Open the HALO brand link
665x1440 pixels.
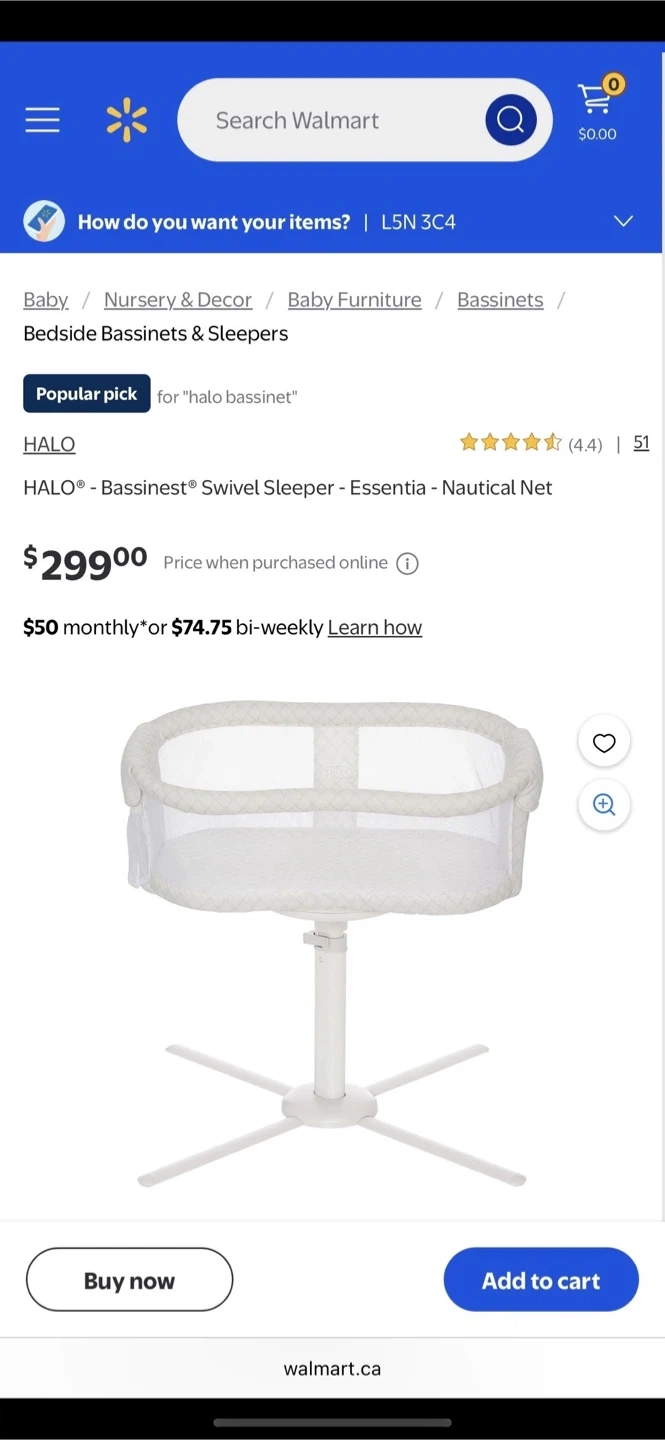pos(49,444)
